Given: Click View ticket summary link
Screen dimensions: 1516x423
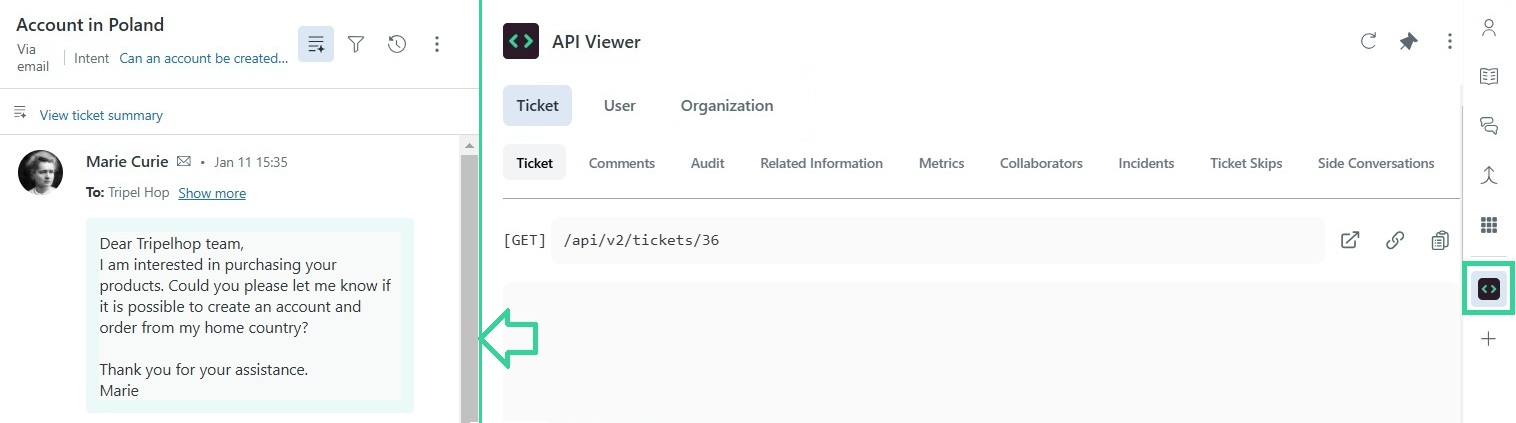Looking at the screenshot, I should pos(101,115).
